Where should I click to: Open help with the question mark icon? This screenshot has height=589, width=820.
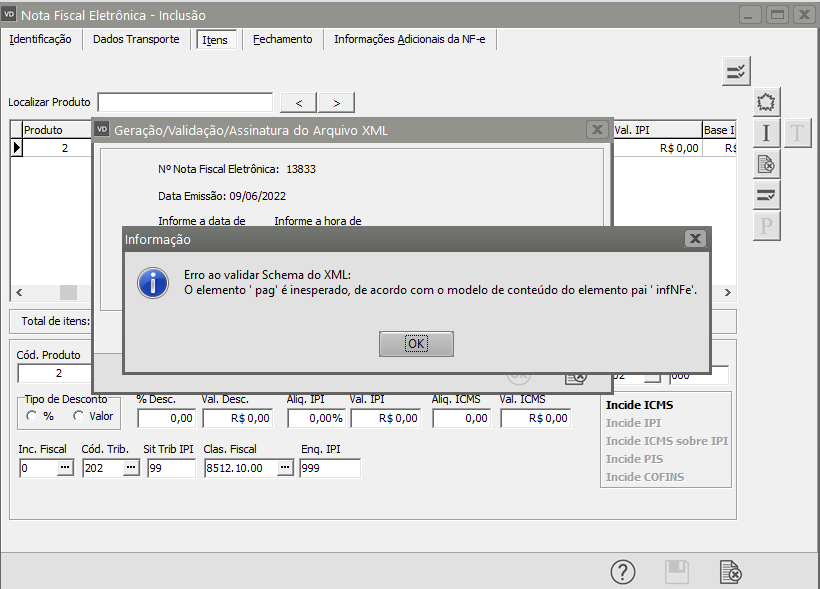point(623,572)
